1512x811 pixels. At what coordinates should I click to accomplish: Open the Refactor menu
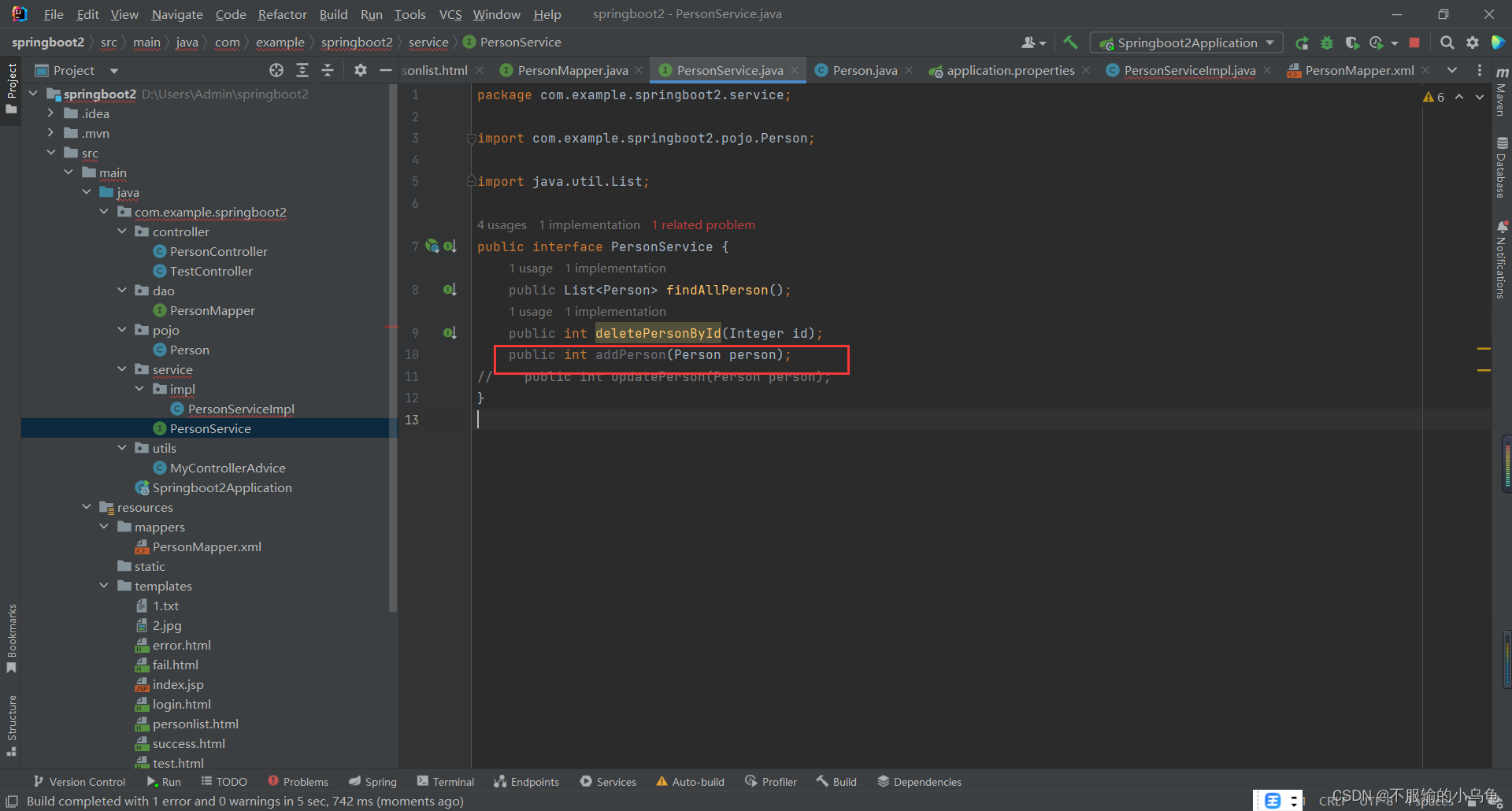[282, 14]
